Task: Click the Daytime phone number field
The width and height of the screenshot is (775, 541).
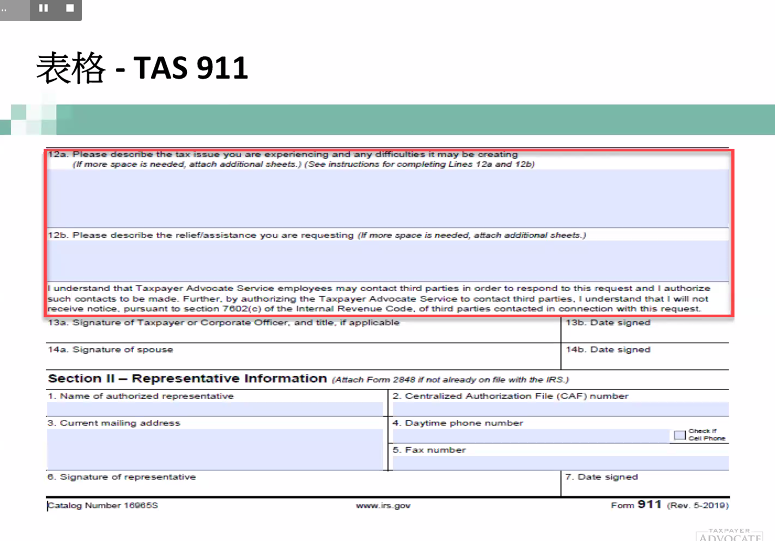Action: (x=531, y=436)
